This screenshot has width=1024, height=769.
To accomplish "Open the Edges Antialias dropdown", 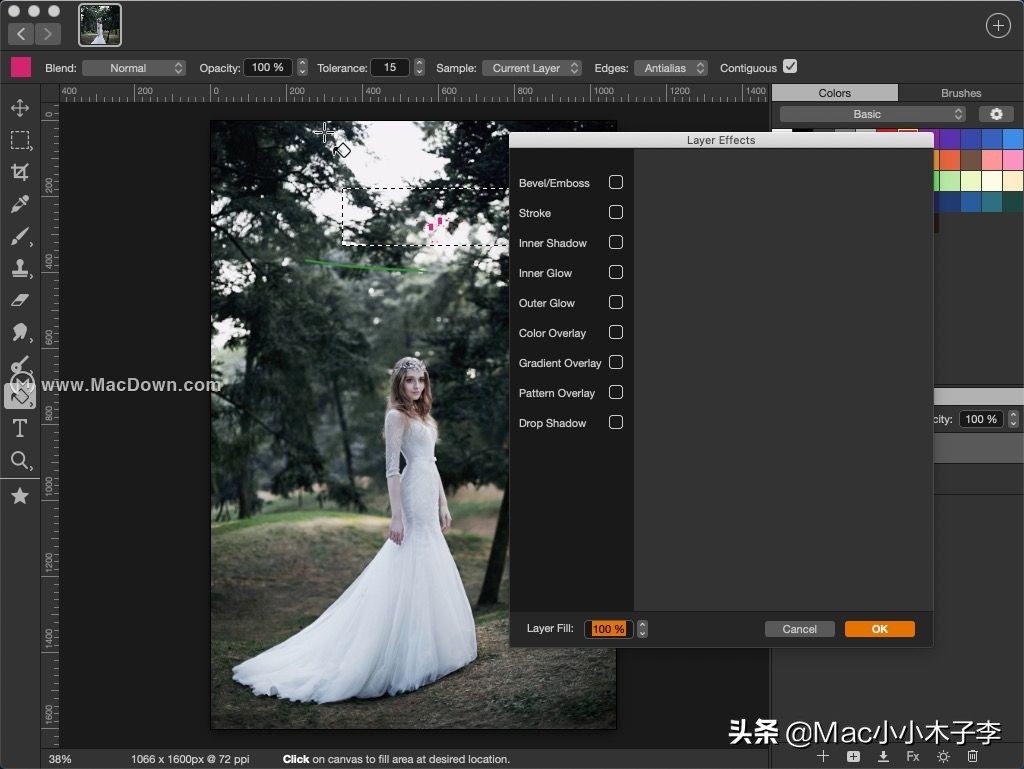I will tap(670, 67).
